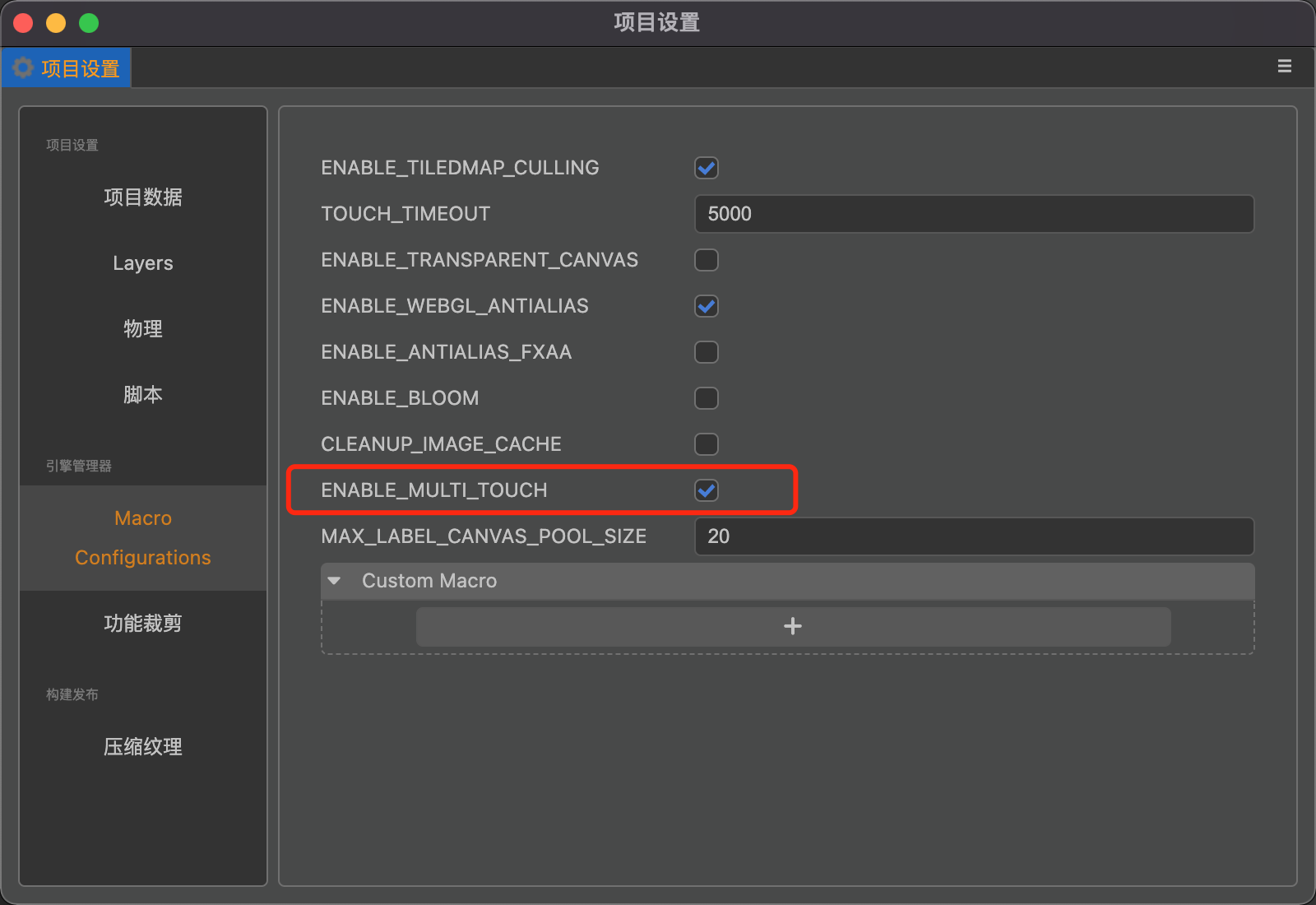Add a custom macro with plus button
This screenshot has height=905, width=1316.
(793, 627)
